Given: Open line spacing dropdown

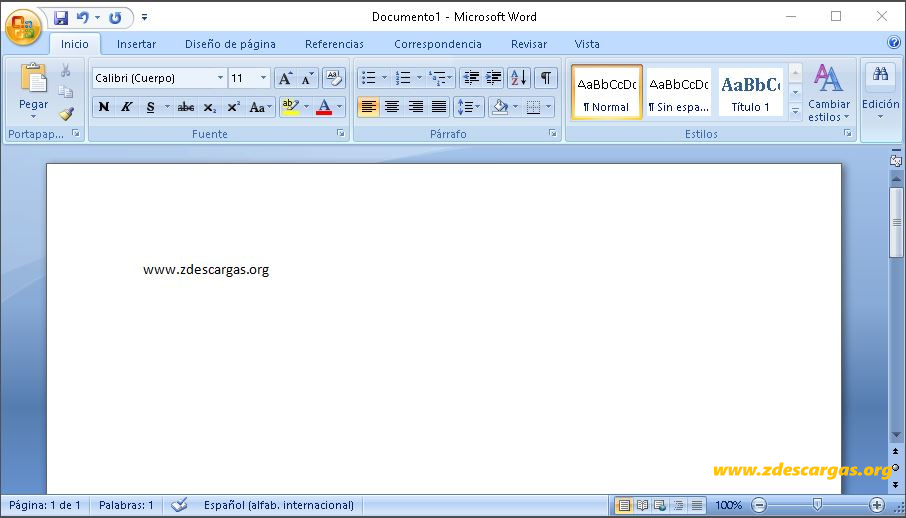Looking at the screenshot, I should coord(469,107).
